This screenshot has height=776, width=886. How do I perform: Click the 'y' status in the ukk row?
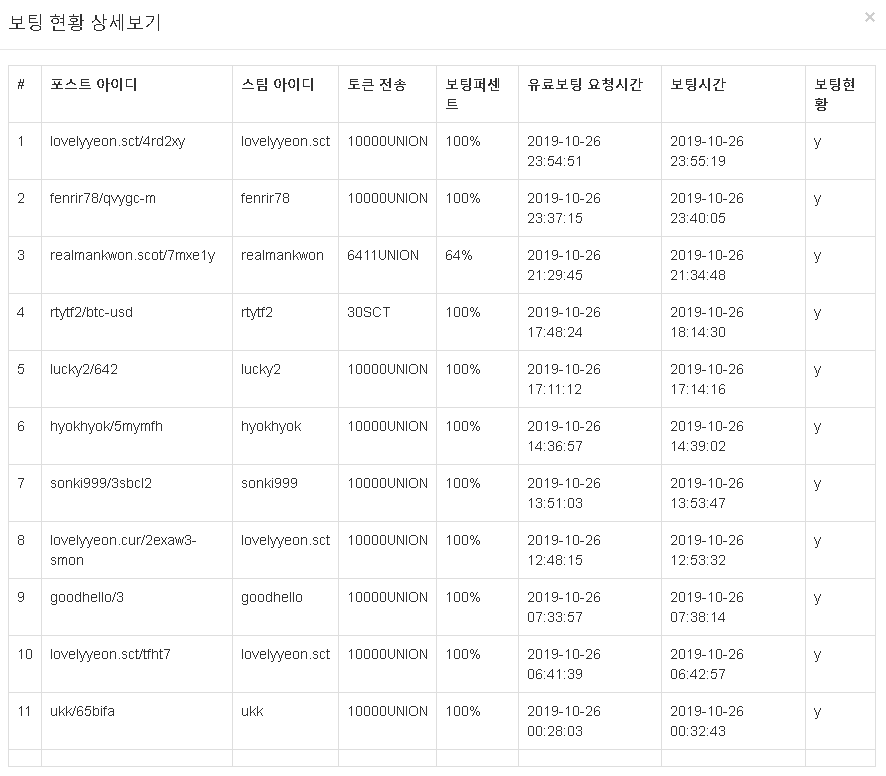tap(818, 713)
